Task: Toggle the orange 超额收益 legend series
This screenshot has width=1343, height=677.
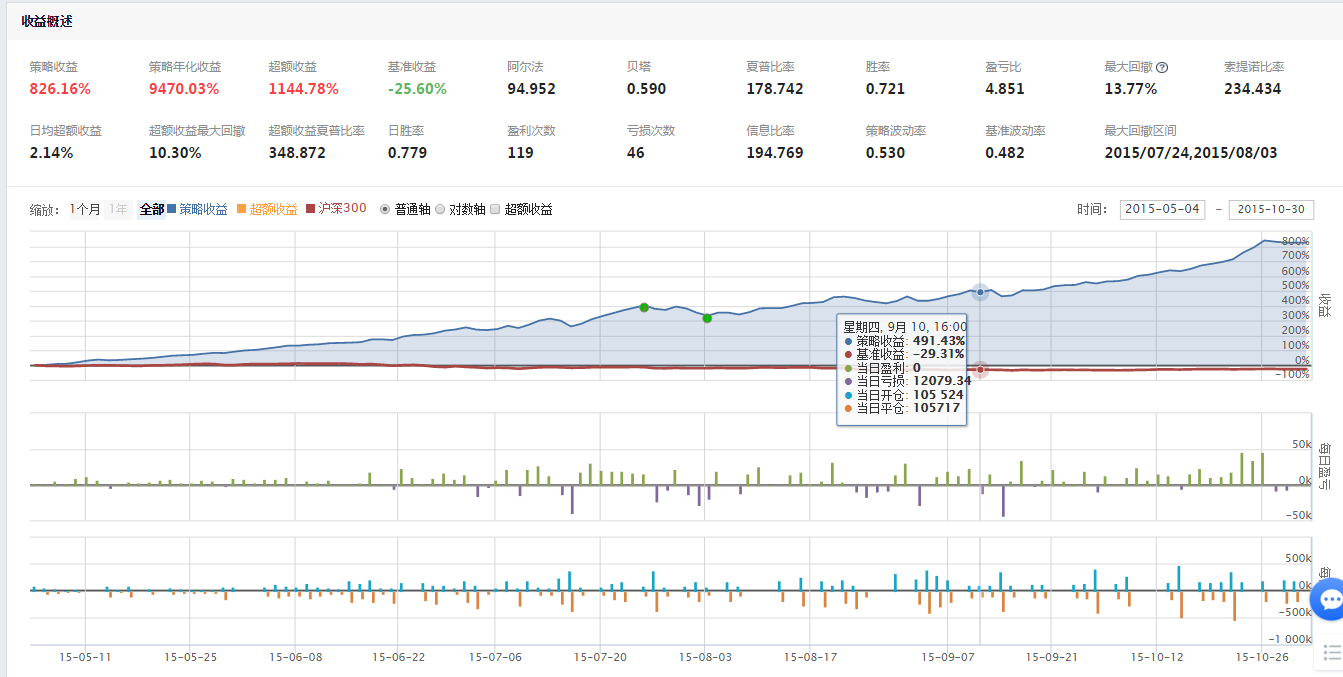Action: [267, 209]
